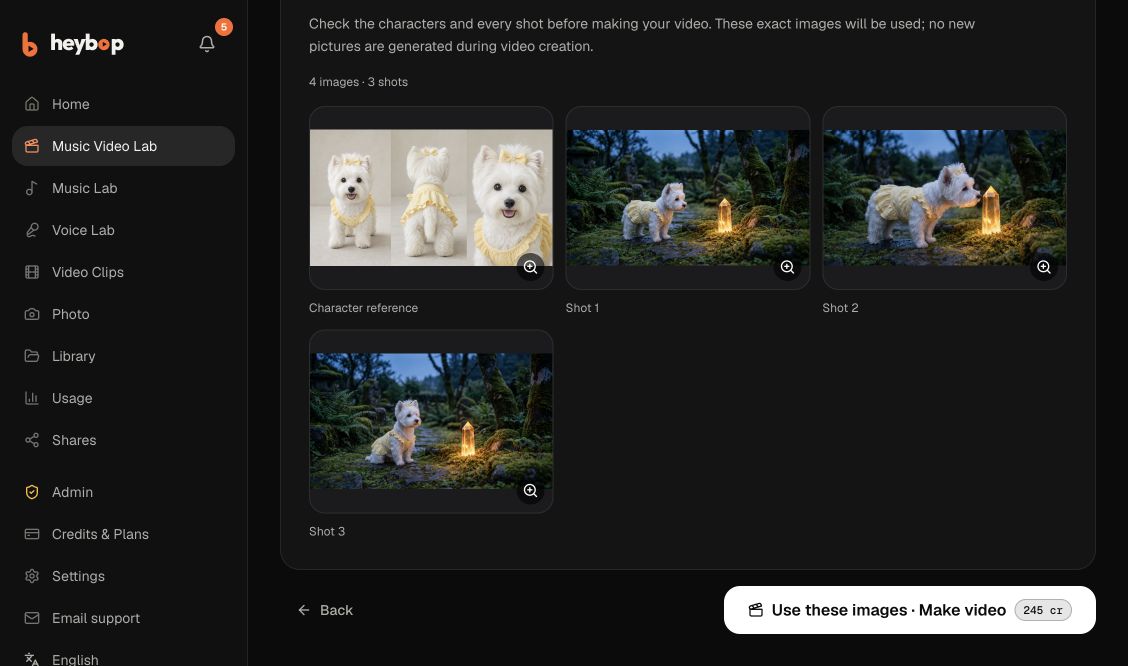Click the Video Clips film icon
1128x666 pixels.
32,272
